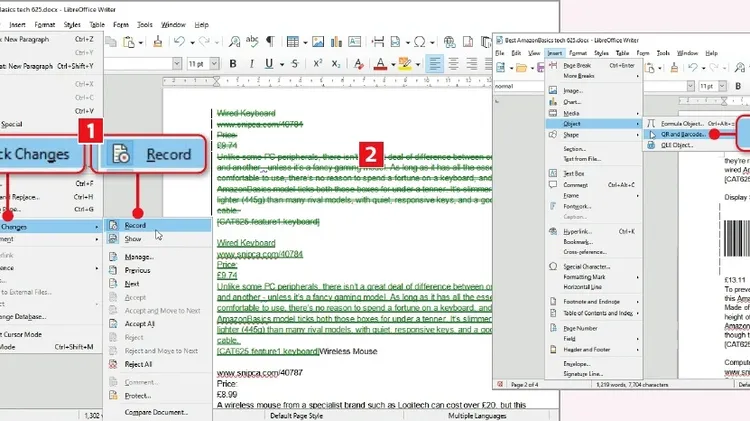Choose Compare Document... in submenu
Viewport: 750px width, 421px height.
click(157, 412)
